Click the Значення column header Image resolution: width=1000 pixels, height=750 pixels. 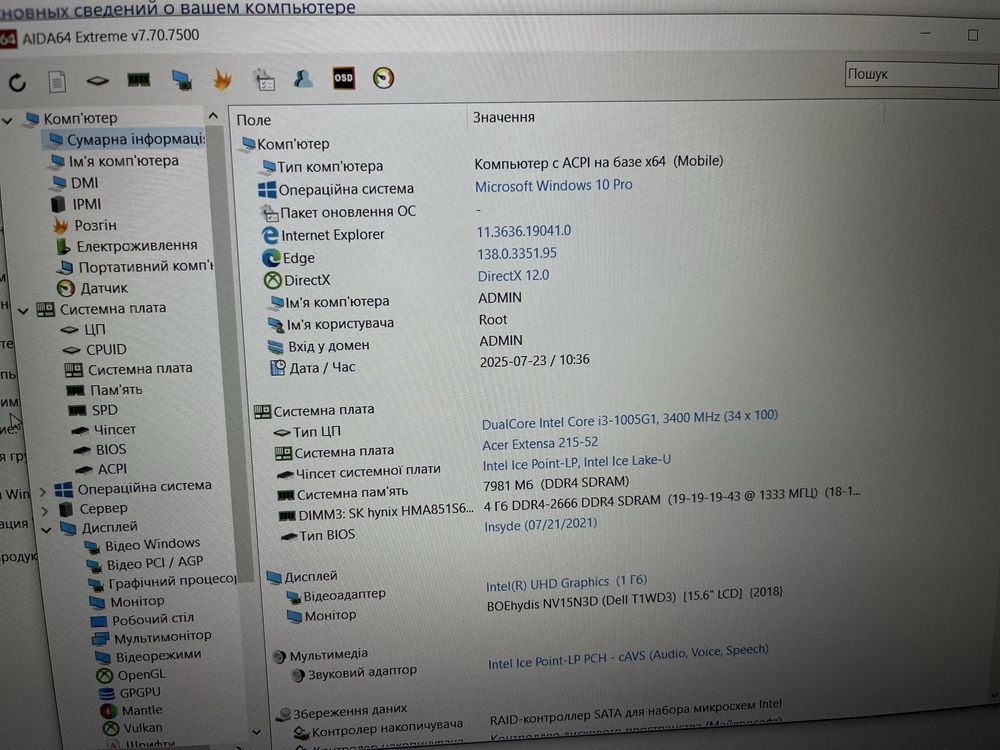(x=504, y=117)
